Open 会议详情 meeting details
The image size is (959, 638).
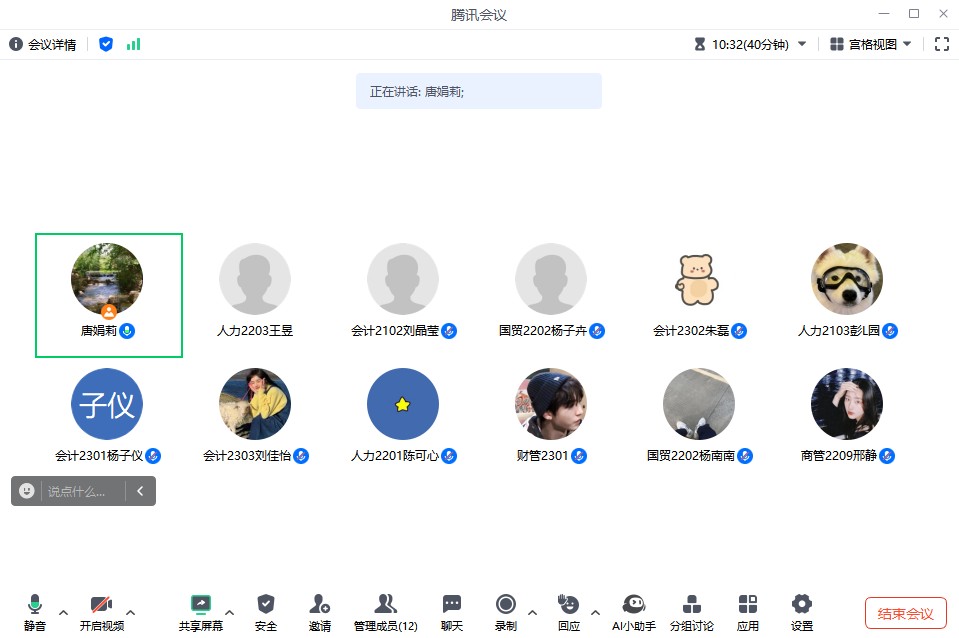pos(43,44)
